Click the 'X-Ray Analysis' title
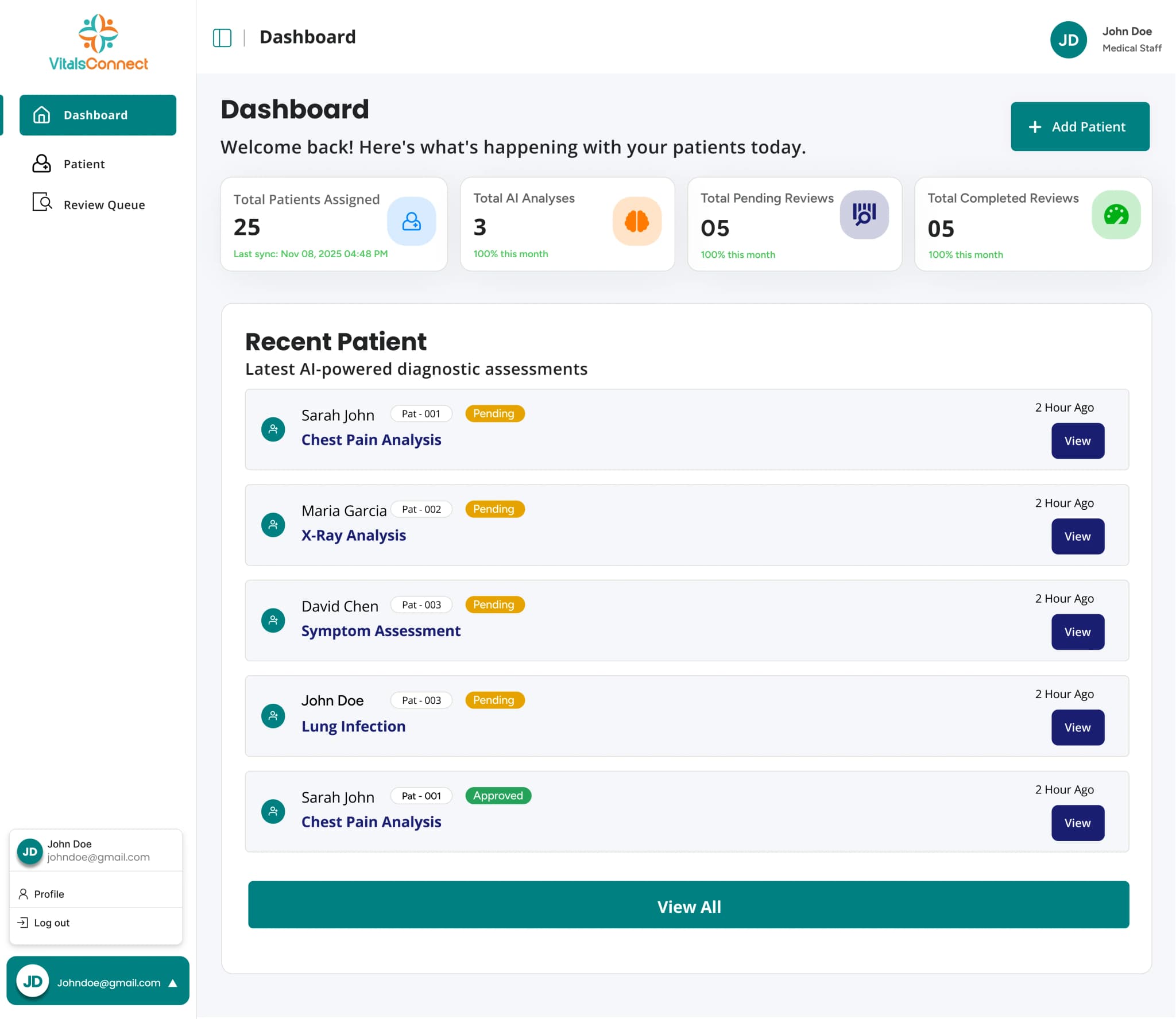Viewport: 1176px width, 1019px height. point(353,536)
